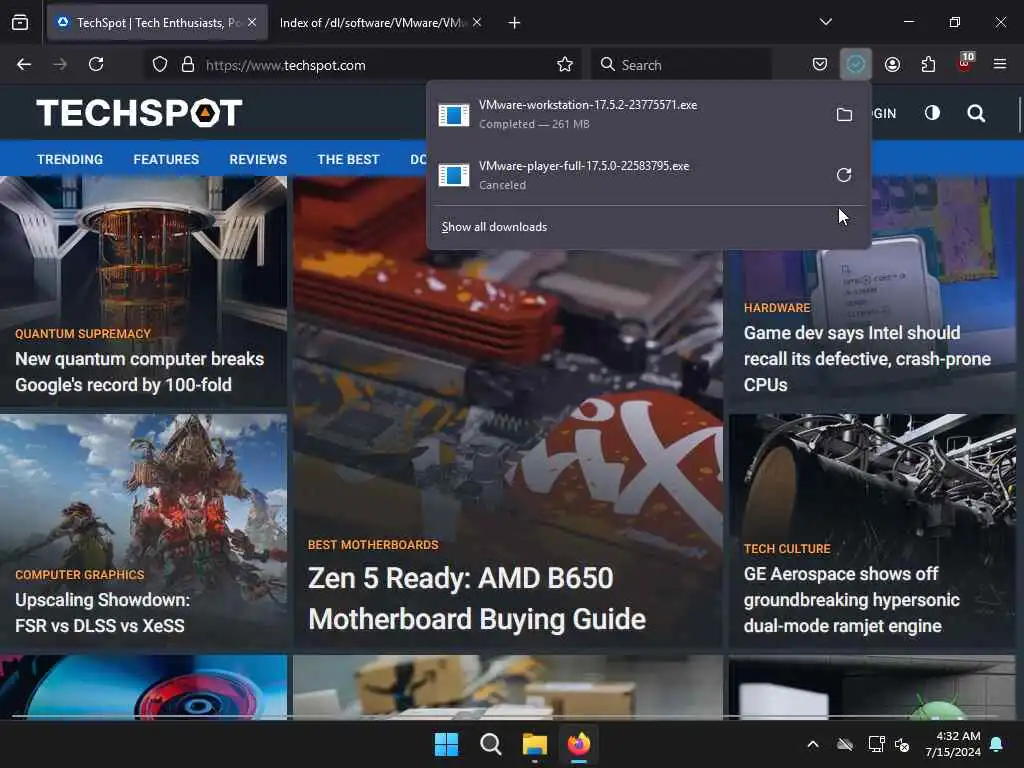Open the TRENDING menu item
Screen dimensions: 1024x768
tap(70, 159)
